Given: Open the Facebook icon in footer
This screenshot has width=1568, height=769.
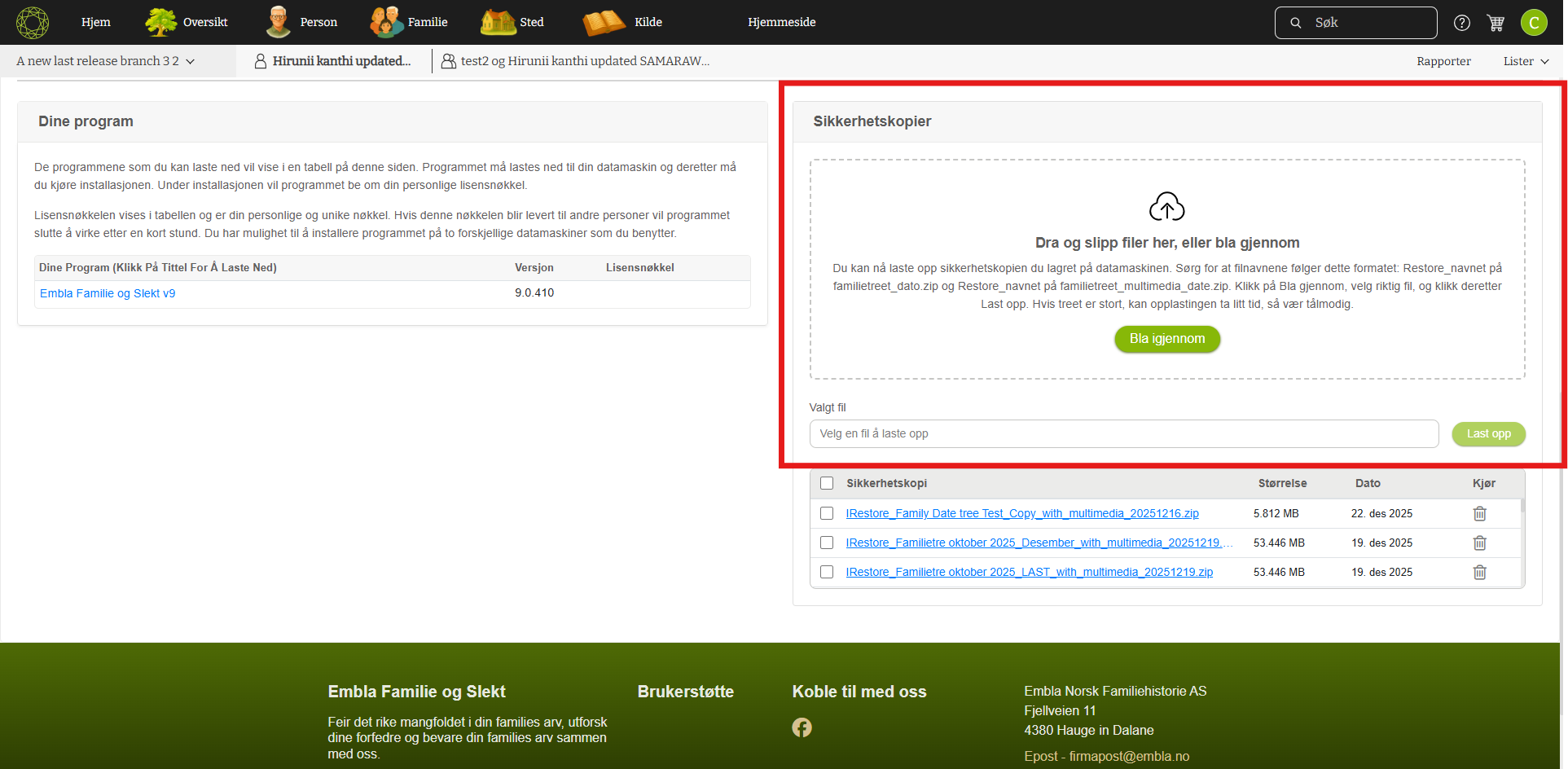Looking at the screenshot, I should coord(802,727).
